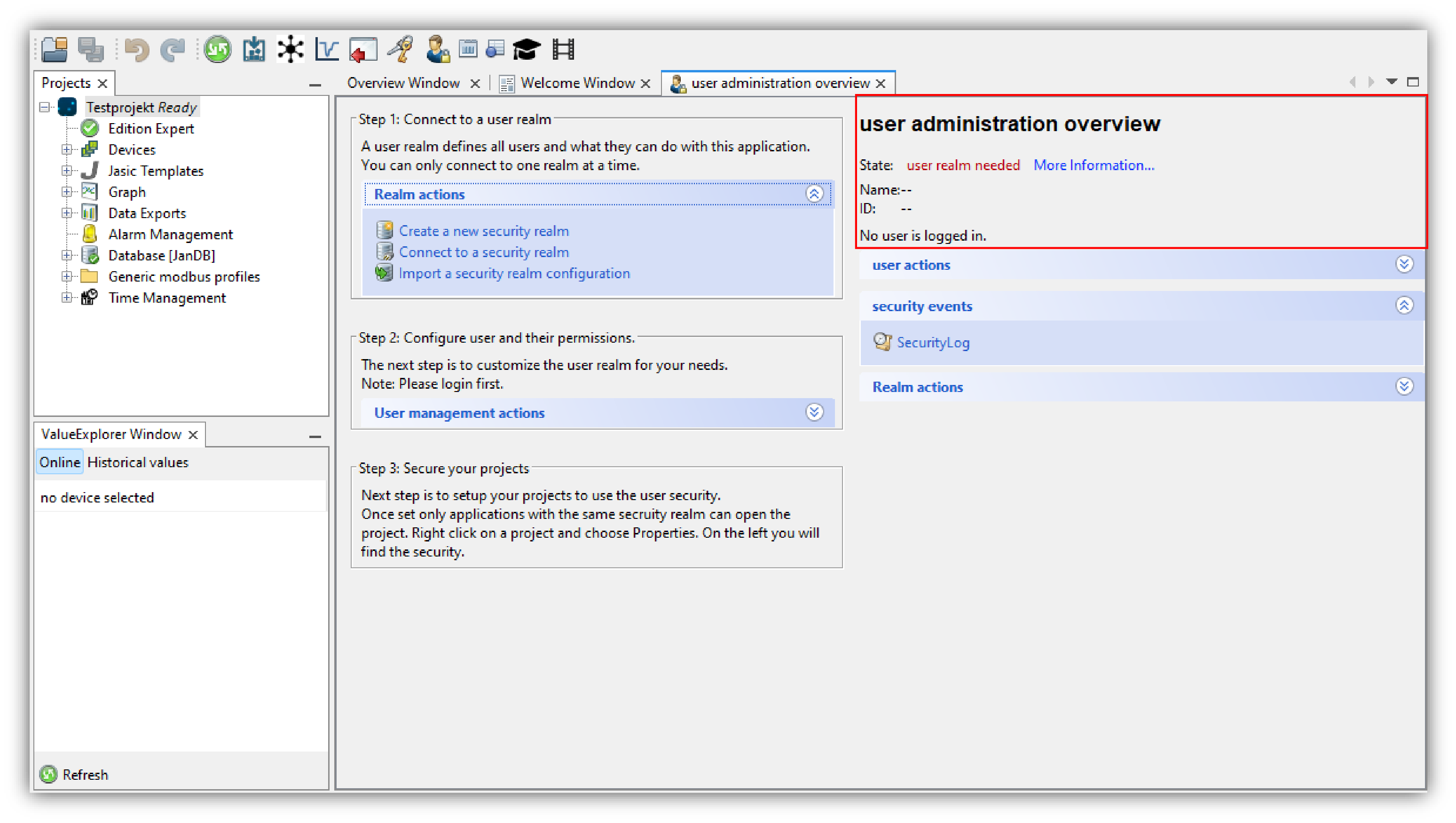Select the graduation cap tutorial icon
Viewport: 1456px width, 823px height.
coord(526,49)
